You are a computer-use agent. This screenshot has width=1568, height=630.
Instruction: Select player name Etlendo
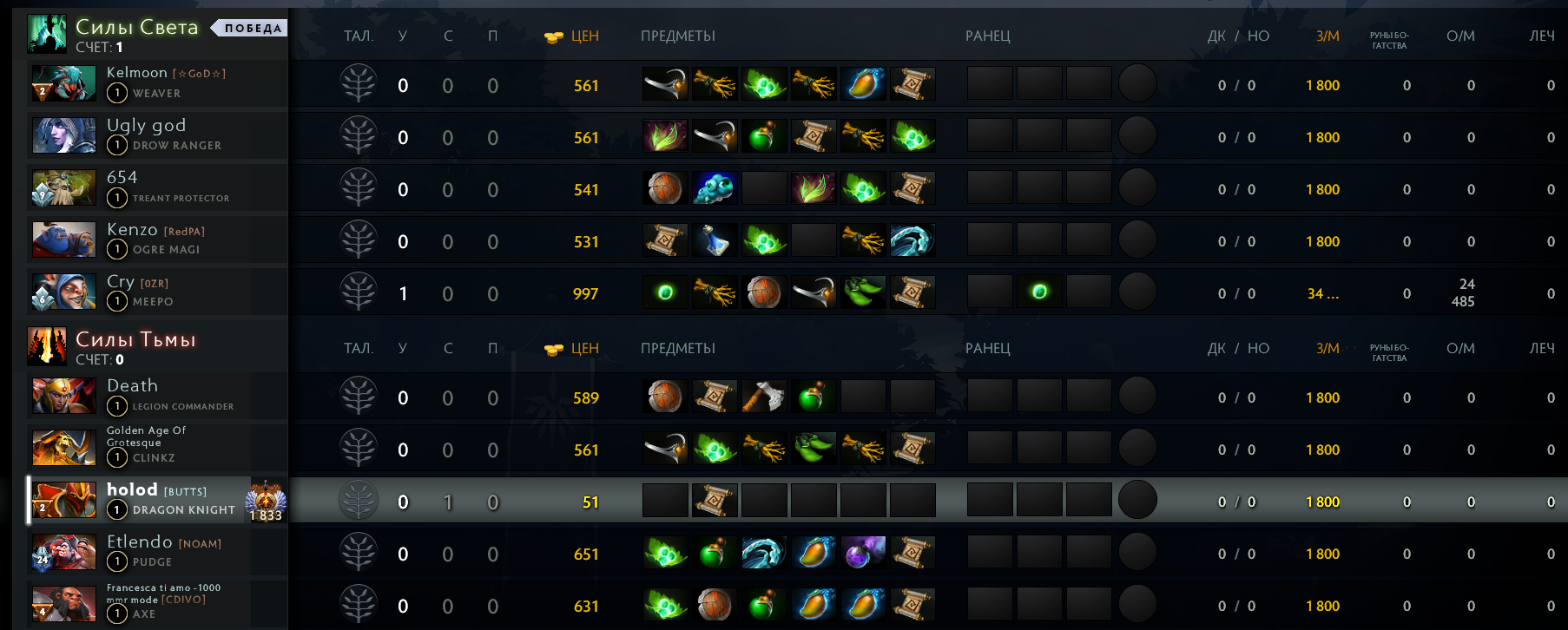coord(140,541)
